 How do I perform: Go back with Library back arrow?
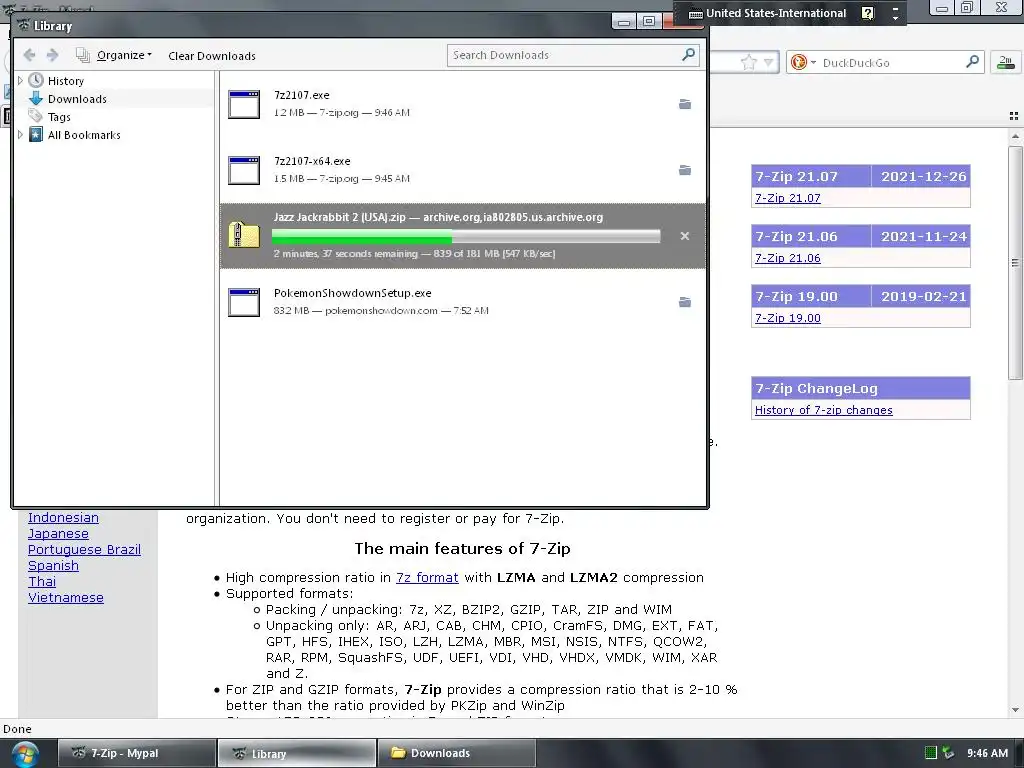point(29,56)
